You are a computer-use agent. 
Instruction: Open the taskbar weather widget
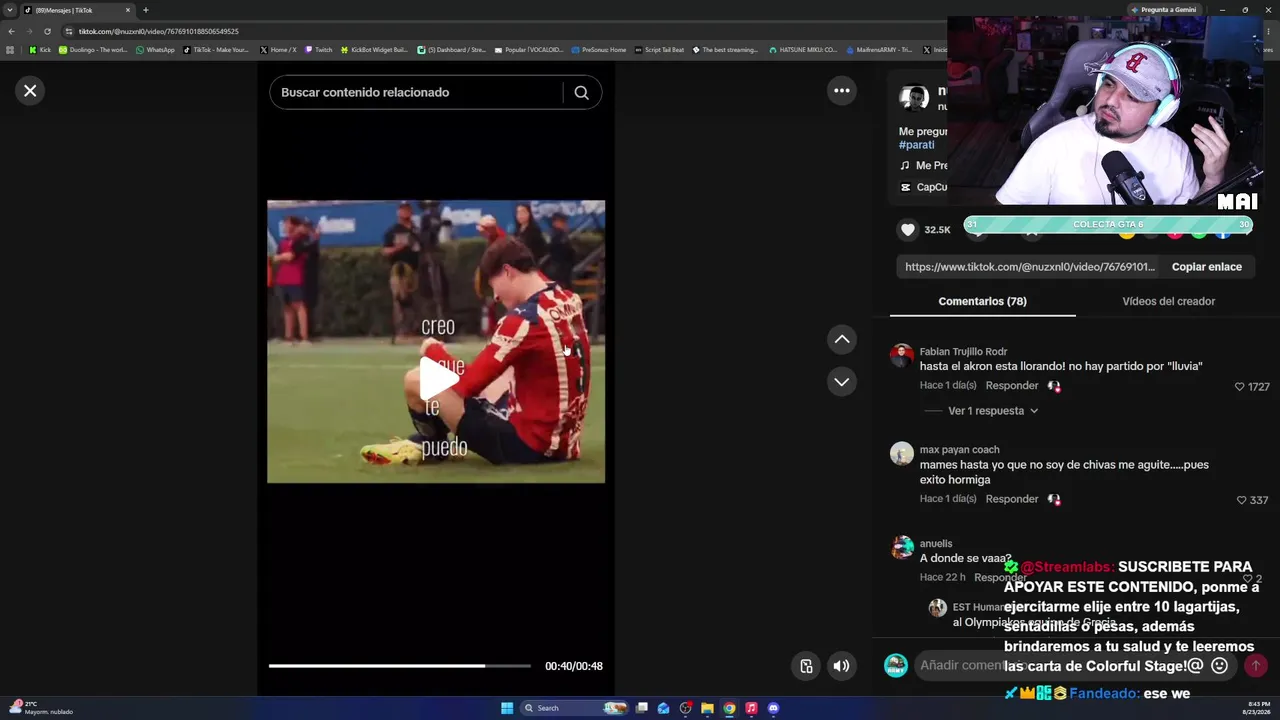pos(40,708)
